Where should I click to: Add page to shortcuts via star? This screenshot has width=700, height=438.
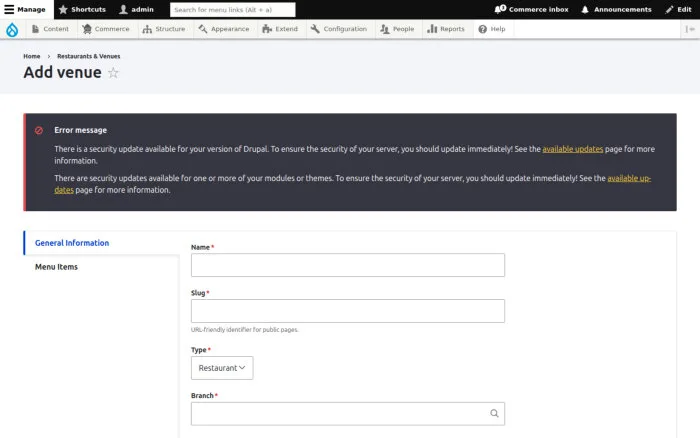[x=113, y=73]
